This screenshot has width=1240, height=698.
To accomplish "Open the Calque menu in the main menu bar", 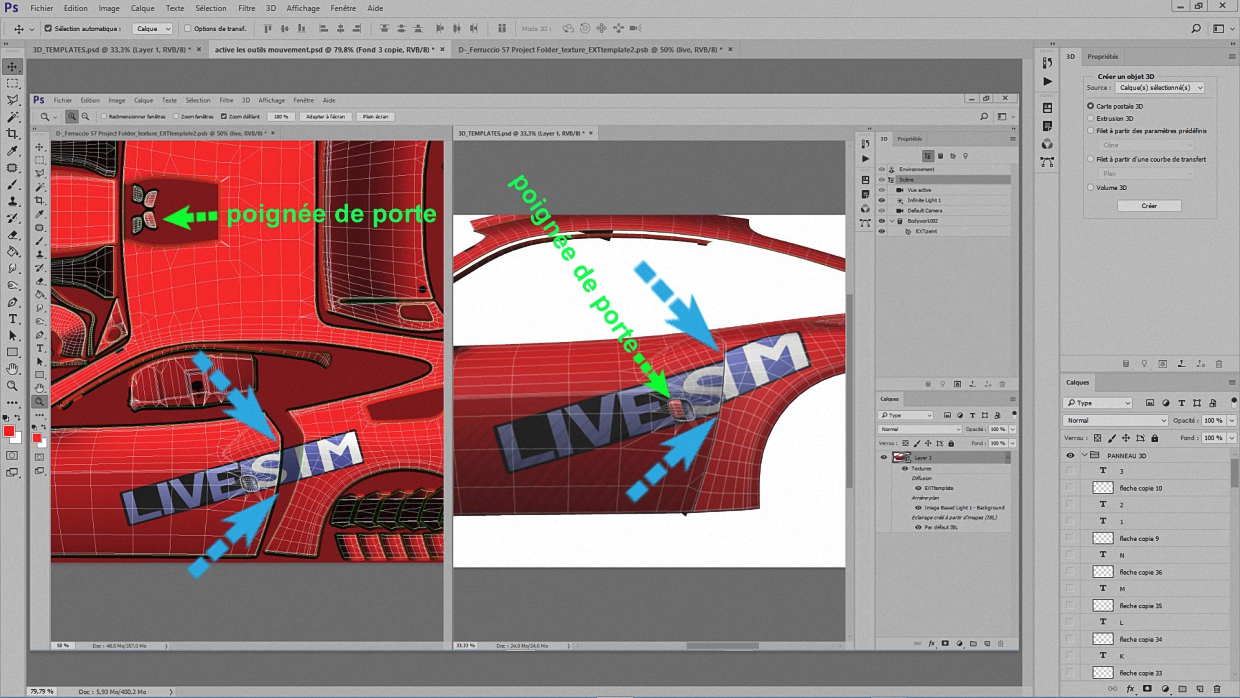I will [143, 8].
